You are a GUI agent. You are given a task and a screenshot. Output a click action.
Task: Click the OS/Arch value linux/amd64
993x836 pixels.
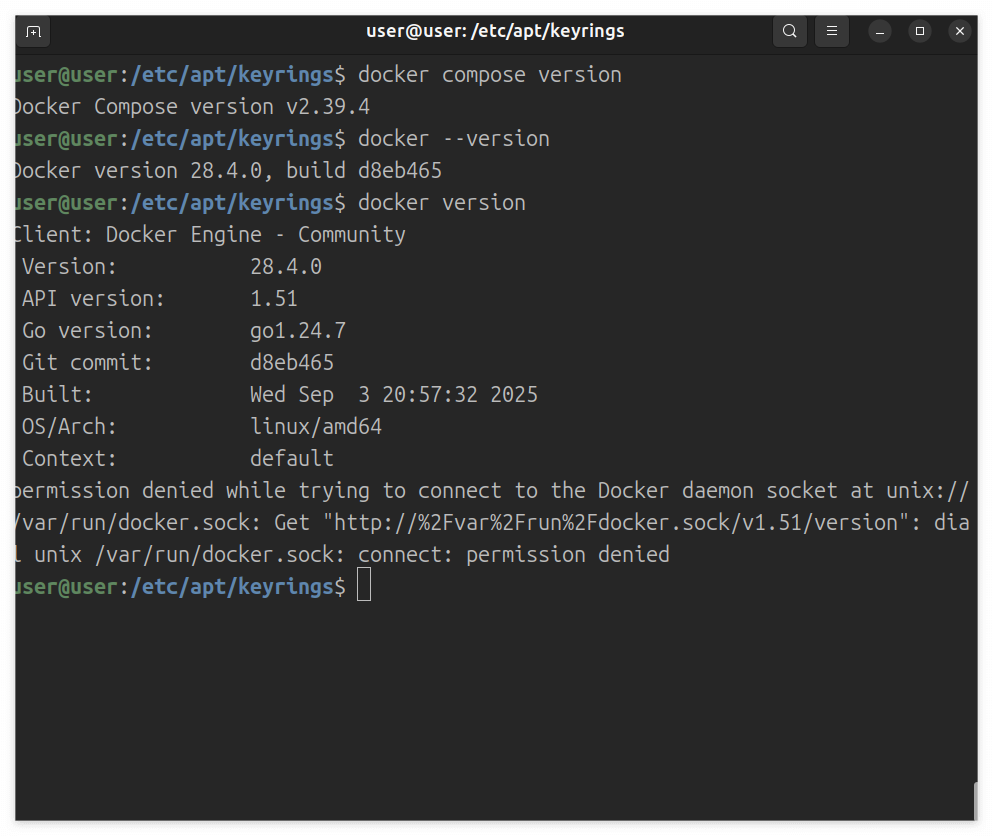pos(316,426)
